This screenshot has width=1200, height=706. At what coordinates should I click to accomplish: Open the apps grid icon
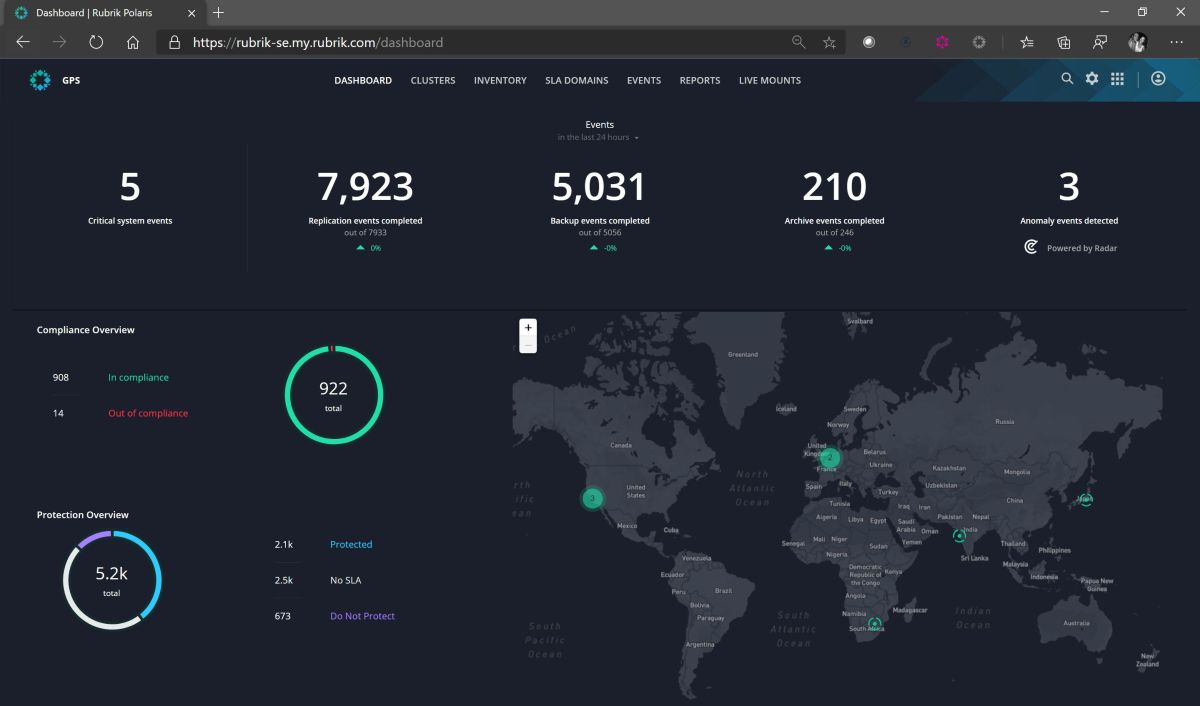(1117, 78)
